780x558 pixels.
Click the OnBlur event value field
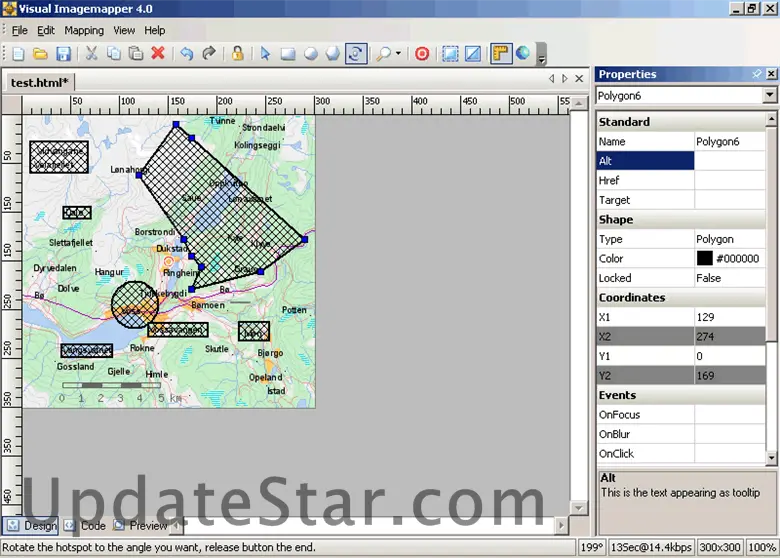(x=730, y=434)
